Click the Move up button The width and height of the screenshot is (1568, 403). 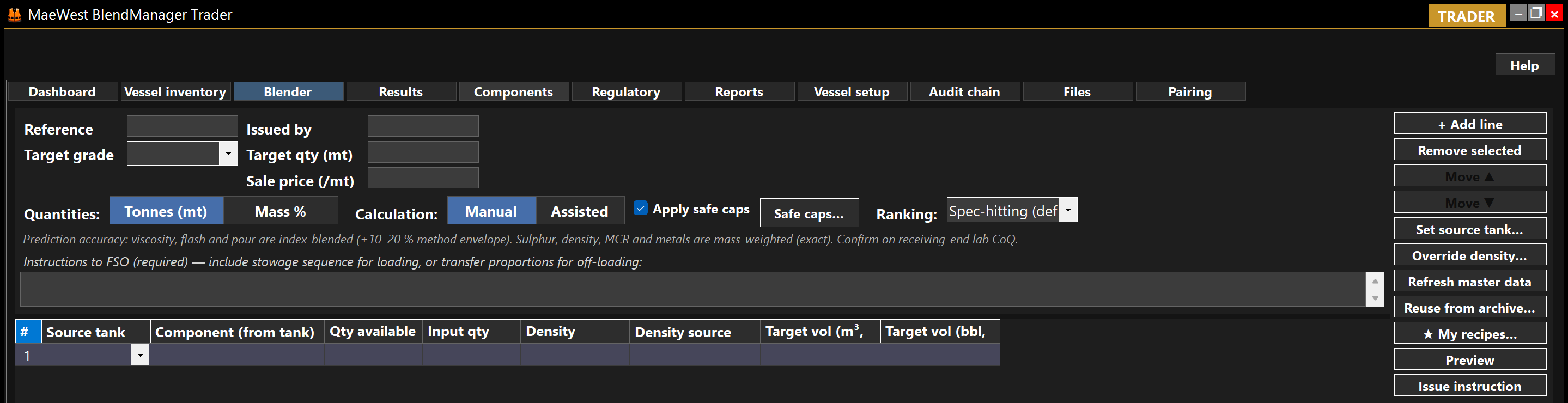point(1469,176)
